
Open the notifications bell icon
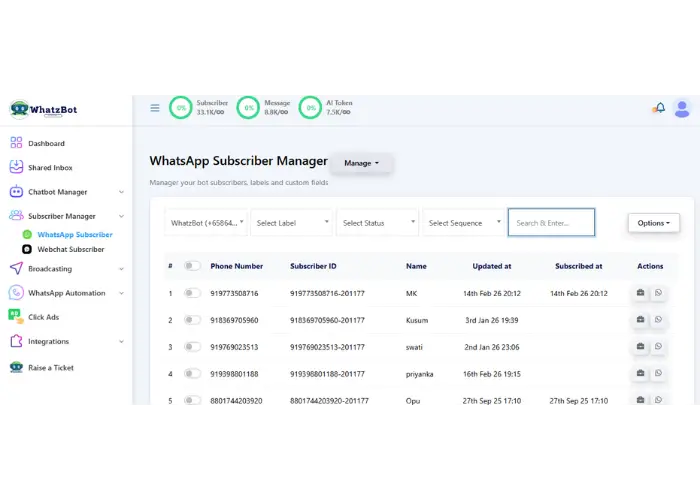coord(659,108)
